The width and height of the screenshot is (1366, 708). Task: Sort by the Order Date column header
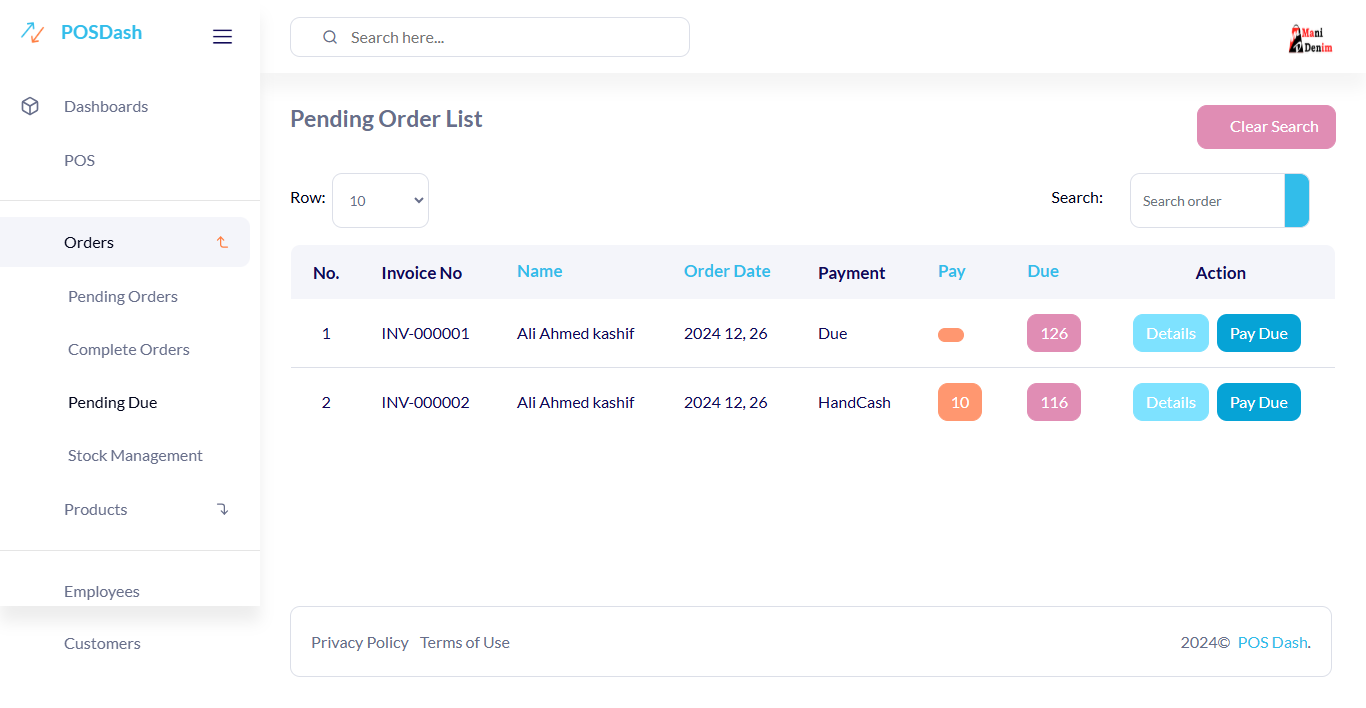(x=727, y=271)
